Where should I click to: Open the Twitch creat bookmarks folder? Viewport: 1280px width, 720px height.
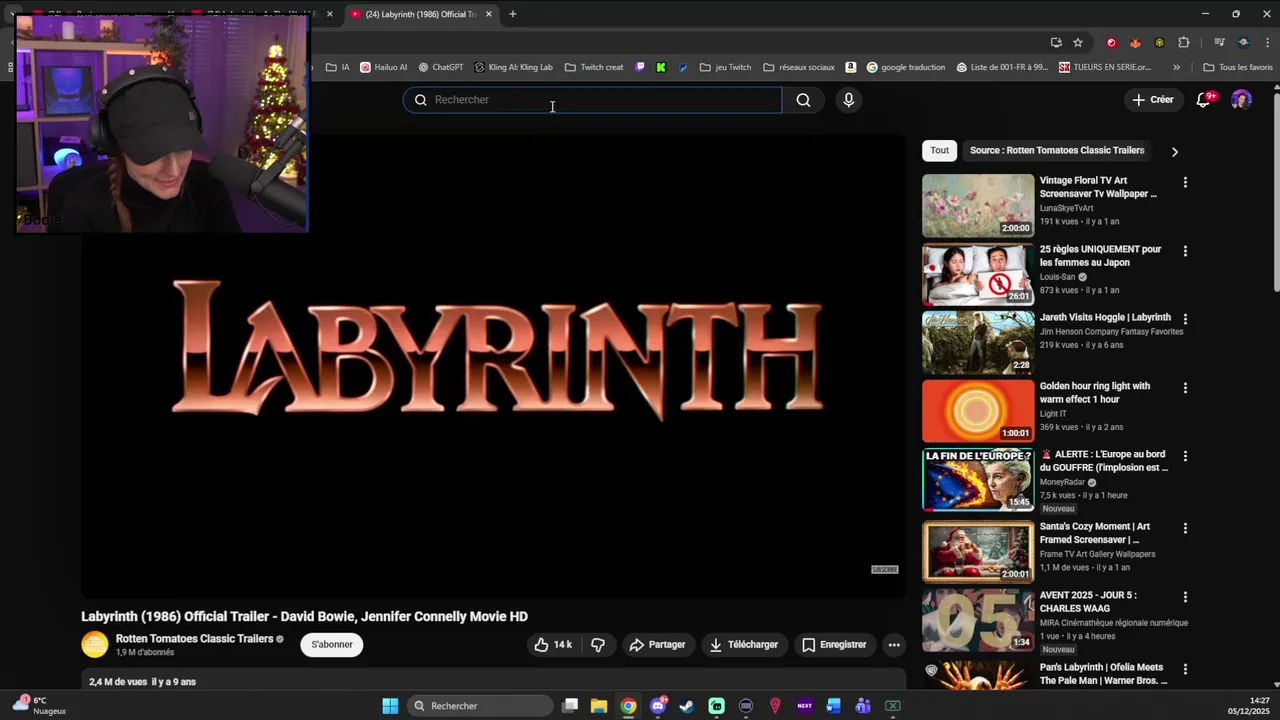click(594, 67)
